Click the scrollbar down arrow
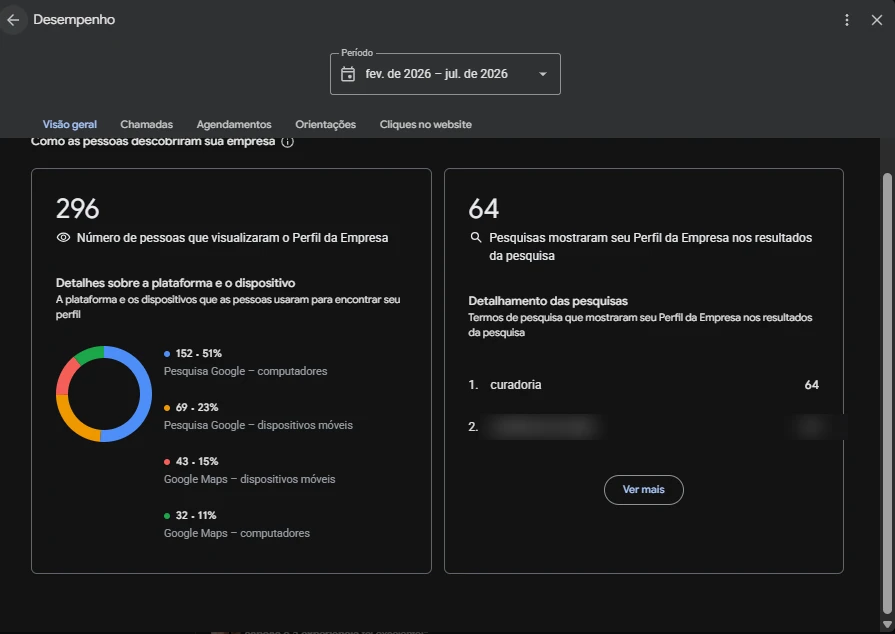 click(886, 624)
